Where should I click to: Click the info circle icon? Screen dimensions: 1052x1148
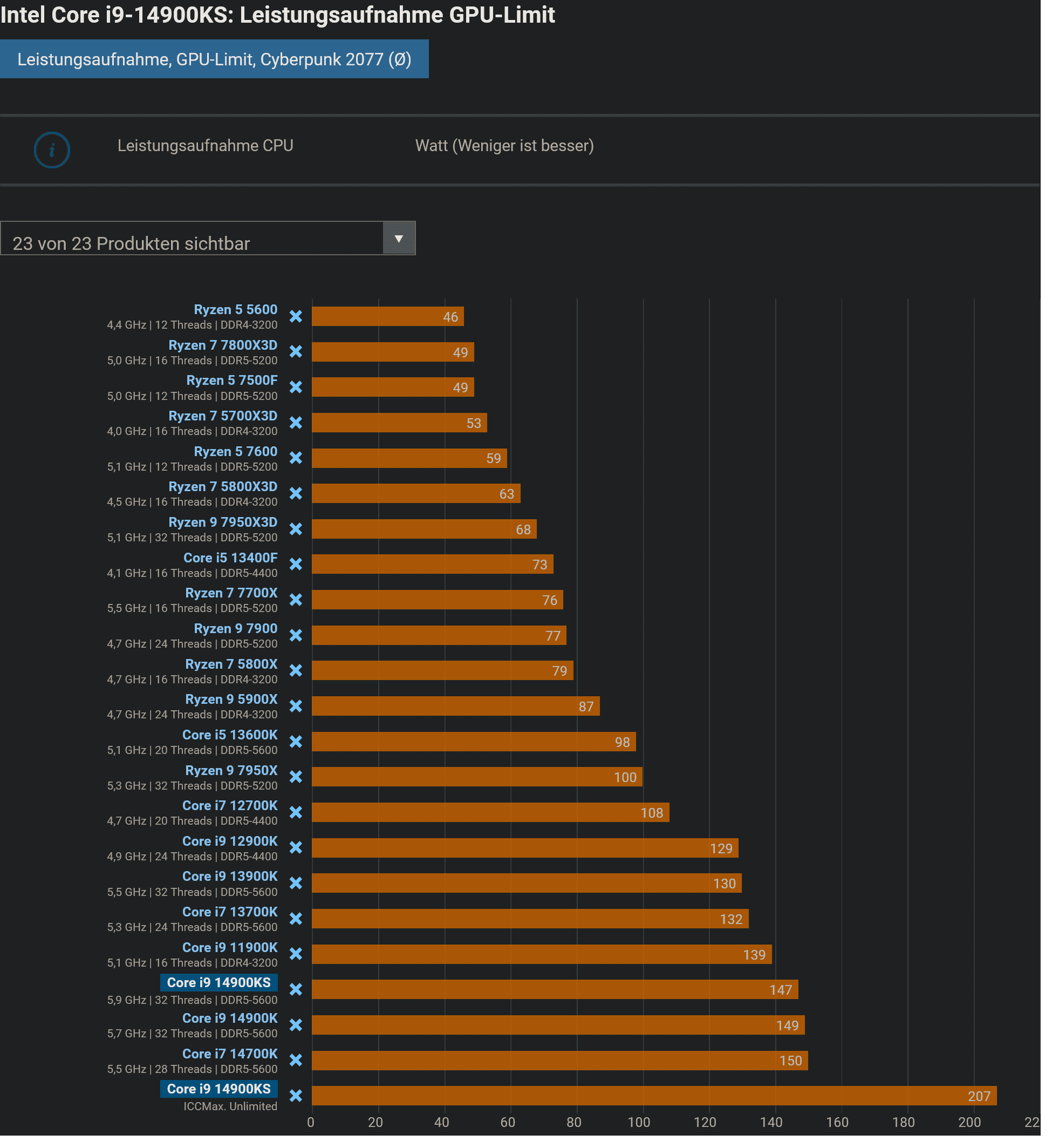tap(52, 152)
